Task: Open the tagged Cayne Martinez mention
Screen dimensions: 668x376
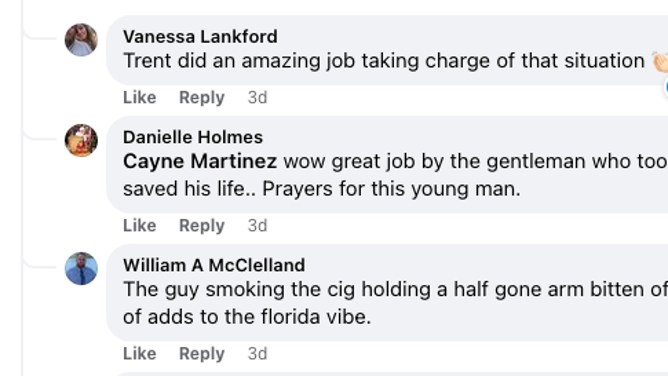Action: click(200, 161)
